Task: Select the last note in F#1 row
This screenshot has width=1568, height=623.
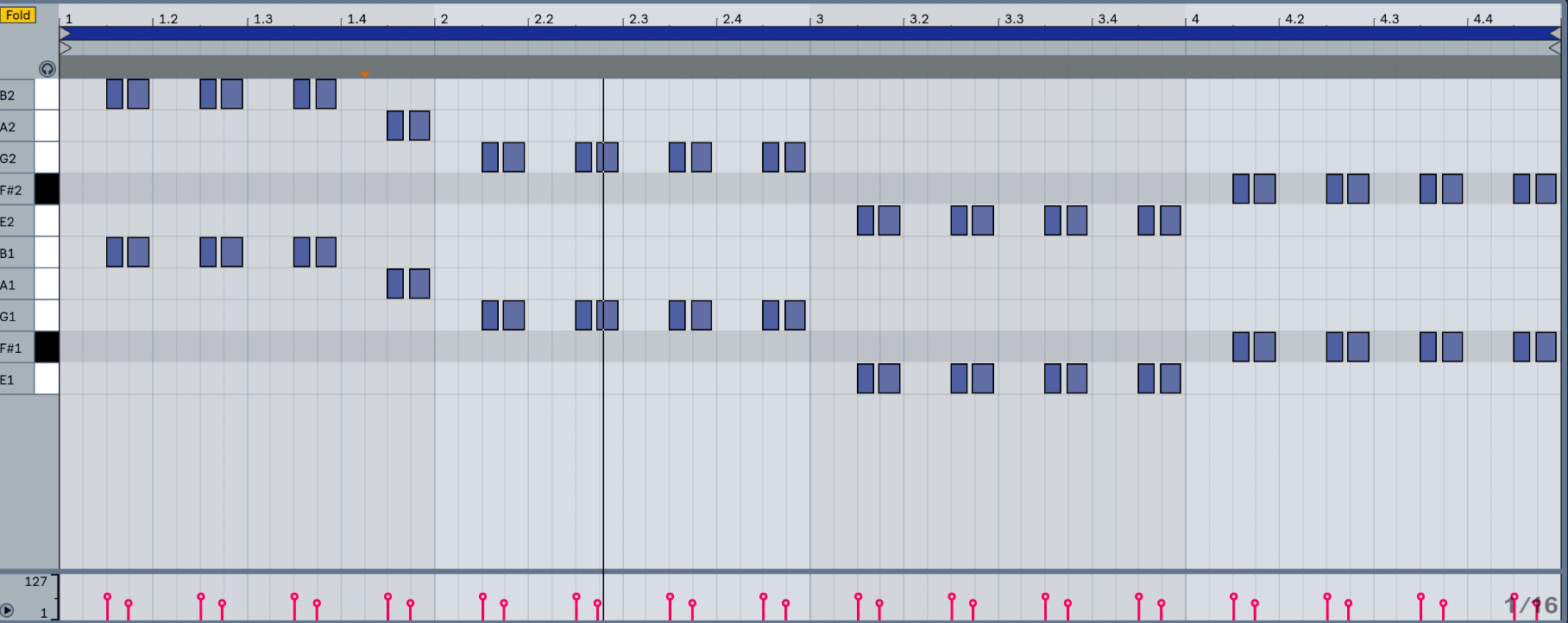Action: tap(1546, 347)
